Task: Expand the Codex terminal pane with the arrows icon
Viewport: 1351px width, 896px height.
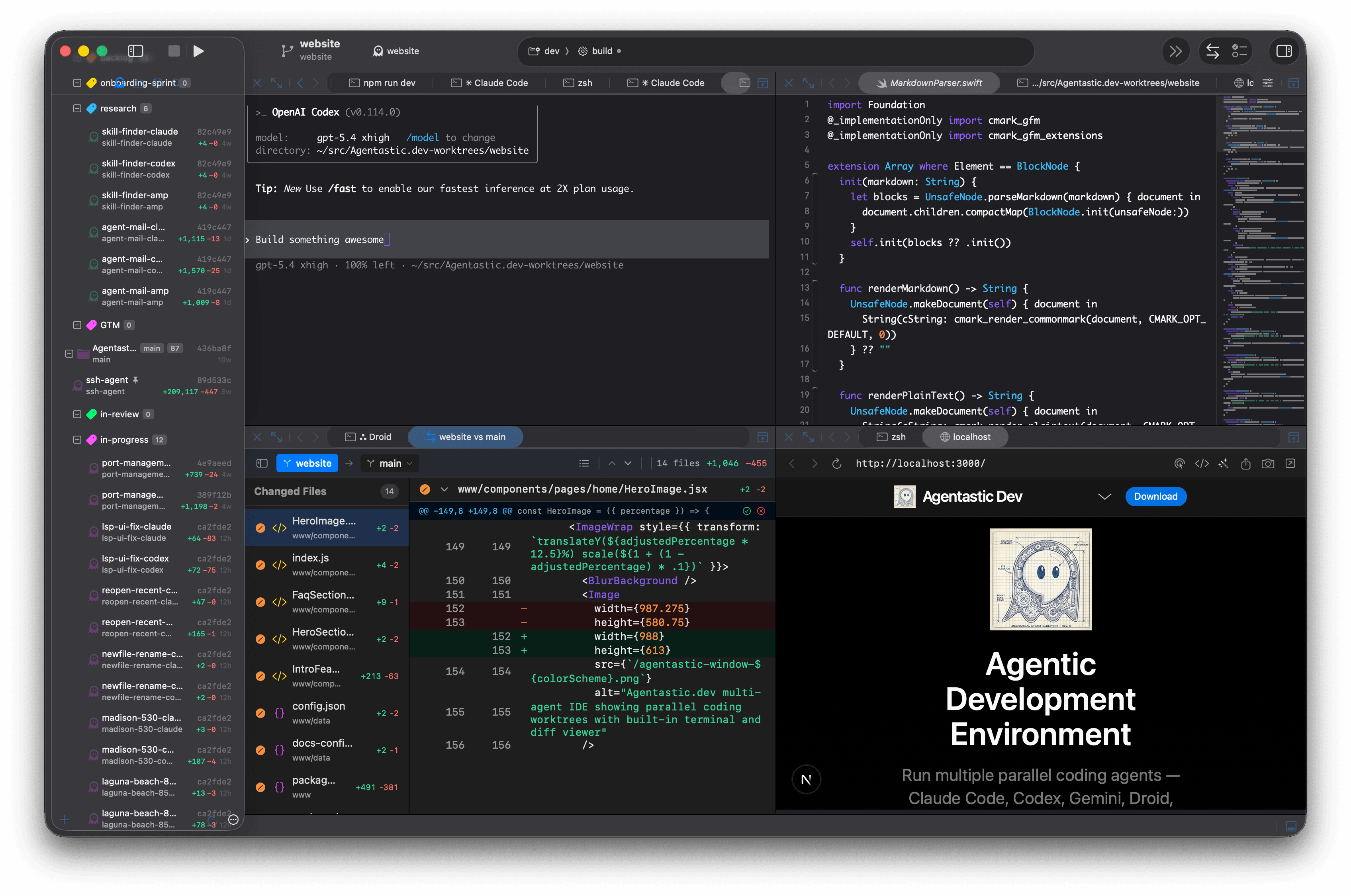Action: pyautogui.click(x=276, y=83)
